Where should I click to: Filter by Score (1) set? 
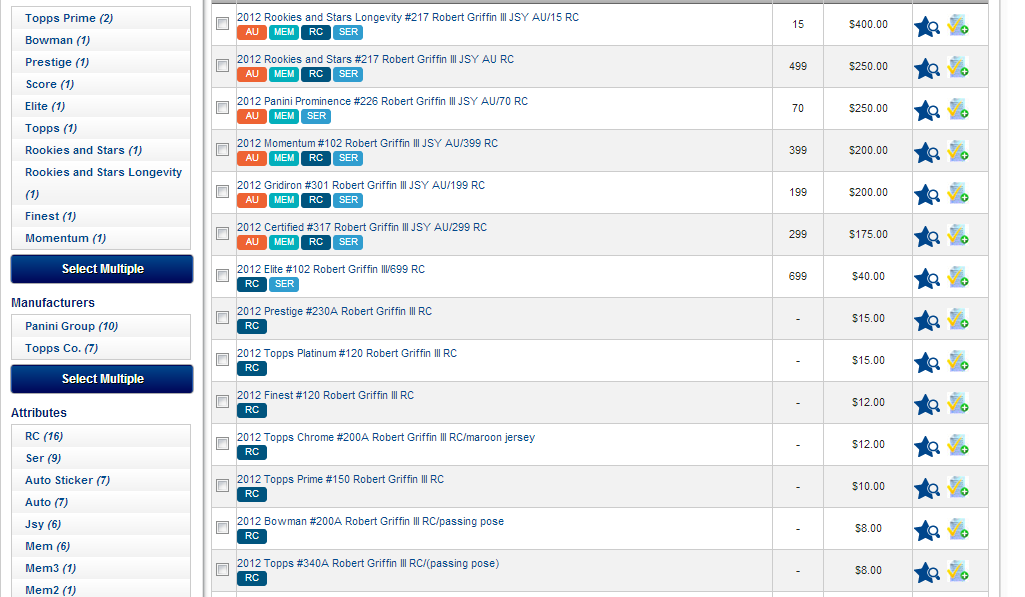pos(50,84)
